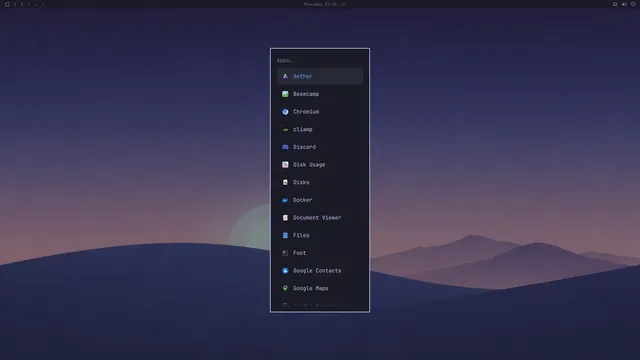Screen dimensions: 640x360
Task: Open the menu icon at top-left of bar
Action: click(7, 4)
